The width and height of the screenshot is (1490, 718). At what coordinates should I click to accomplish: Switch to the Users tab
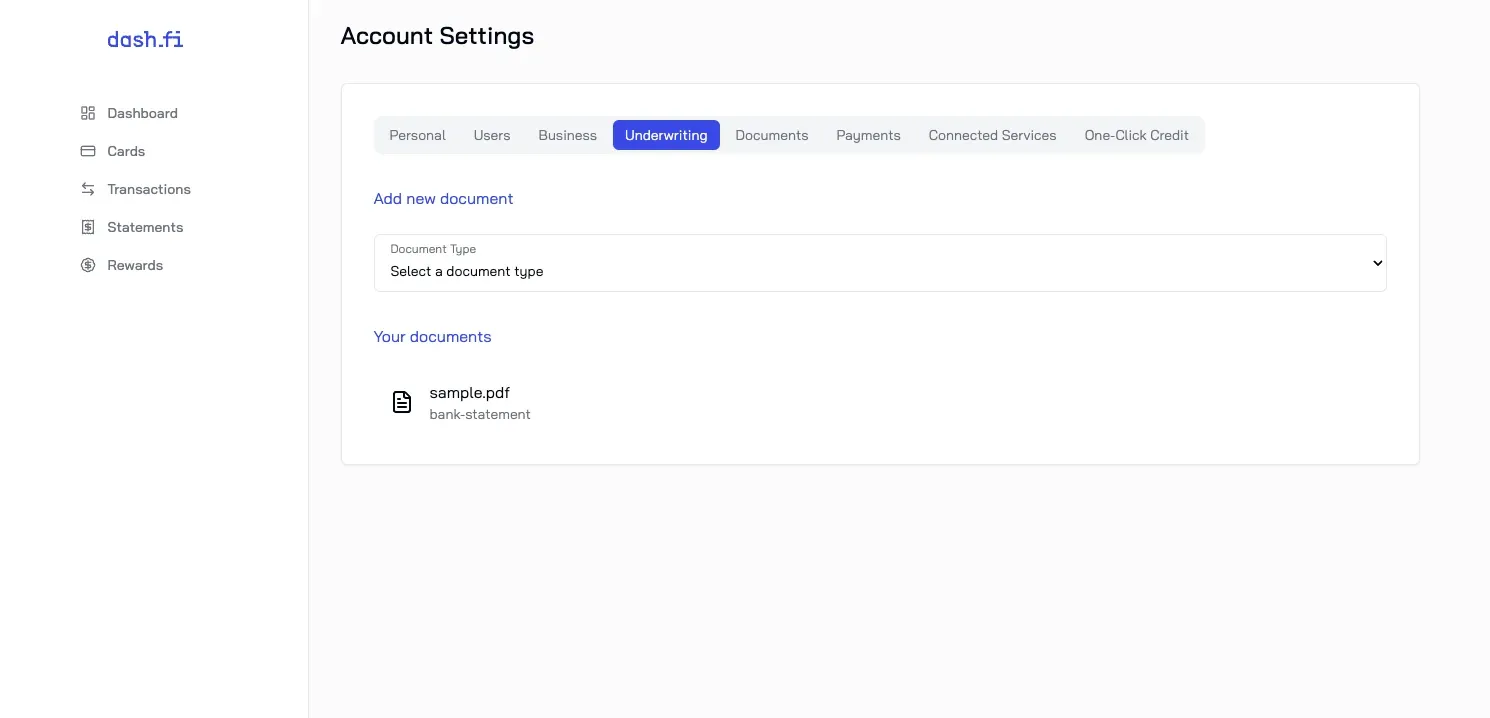click(492, 135)
